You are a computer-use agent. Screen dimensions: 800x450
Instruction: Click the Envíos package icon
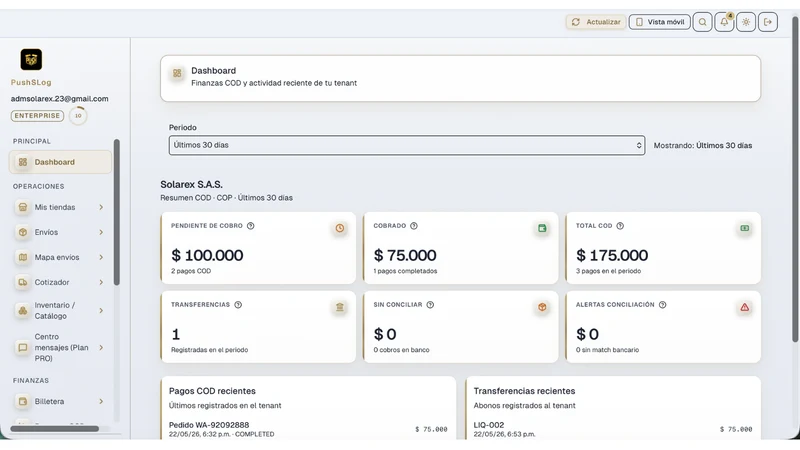(x=22, y=232)
